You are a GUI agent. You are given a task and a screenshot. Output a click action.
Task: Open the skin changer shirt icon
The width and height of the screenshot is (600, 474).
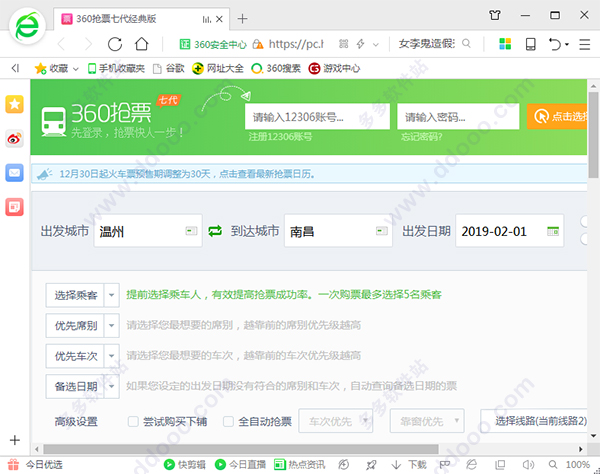495,15
